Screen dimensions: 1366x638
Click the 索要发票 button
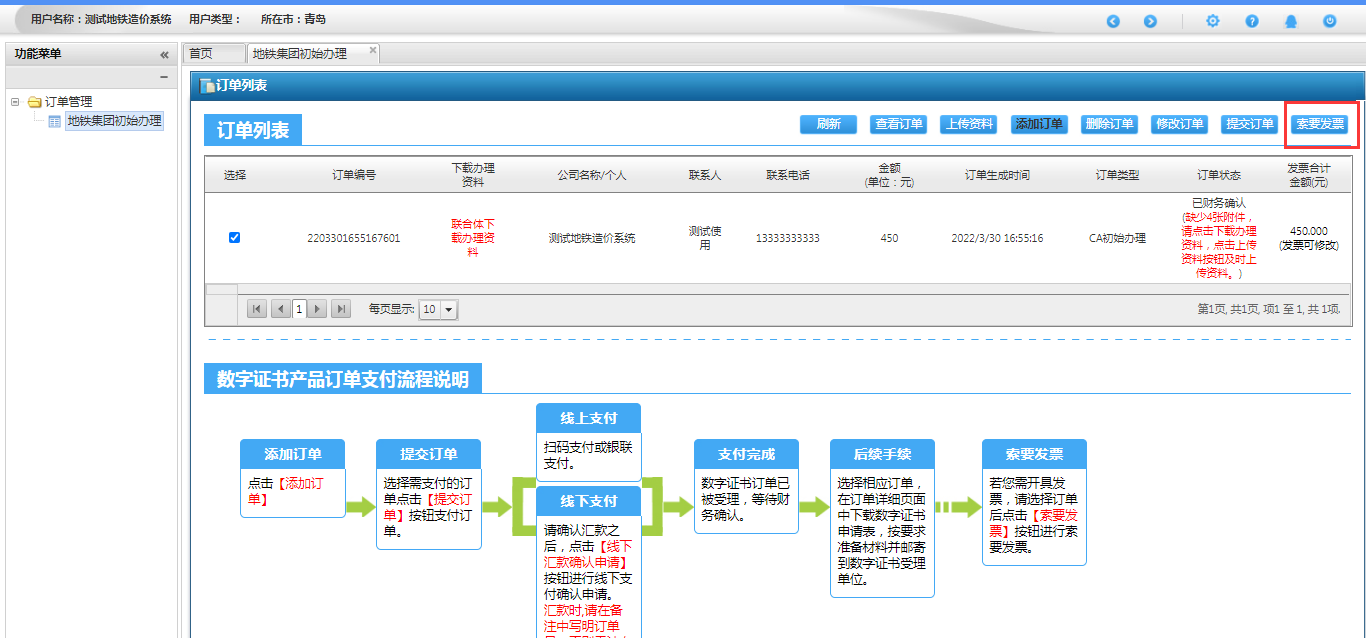(1319, 124)
